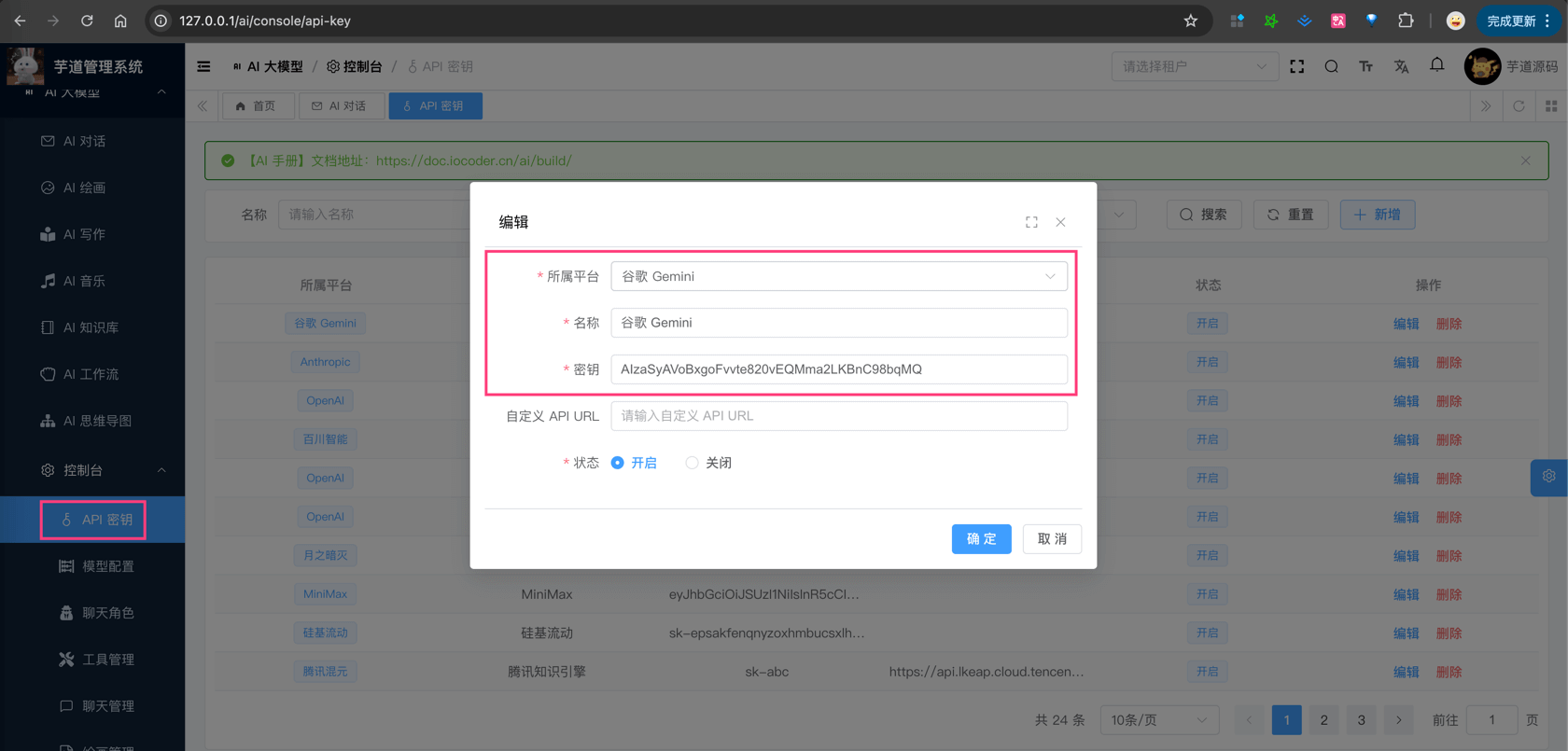
Task: Click the language translation icon in header
Action: coord(1401,66)
